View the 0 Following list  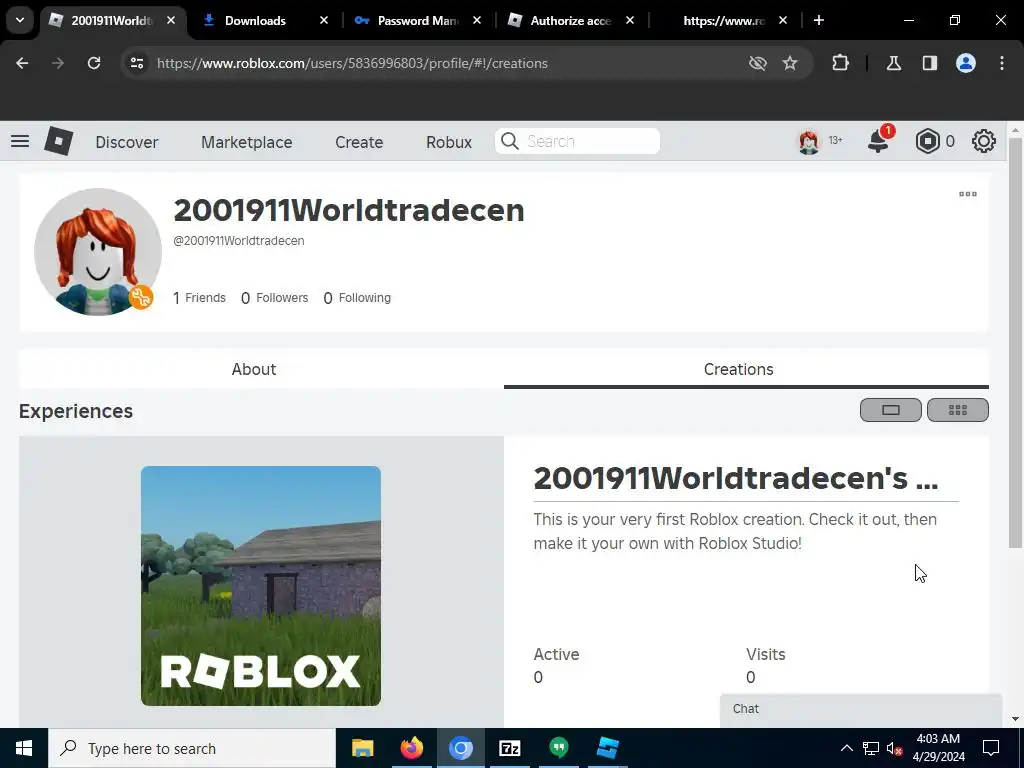click(x=357, y=298)
